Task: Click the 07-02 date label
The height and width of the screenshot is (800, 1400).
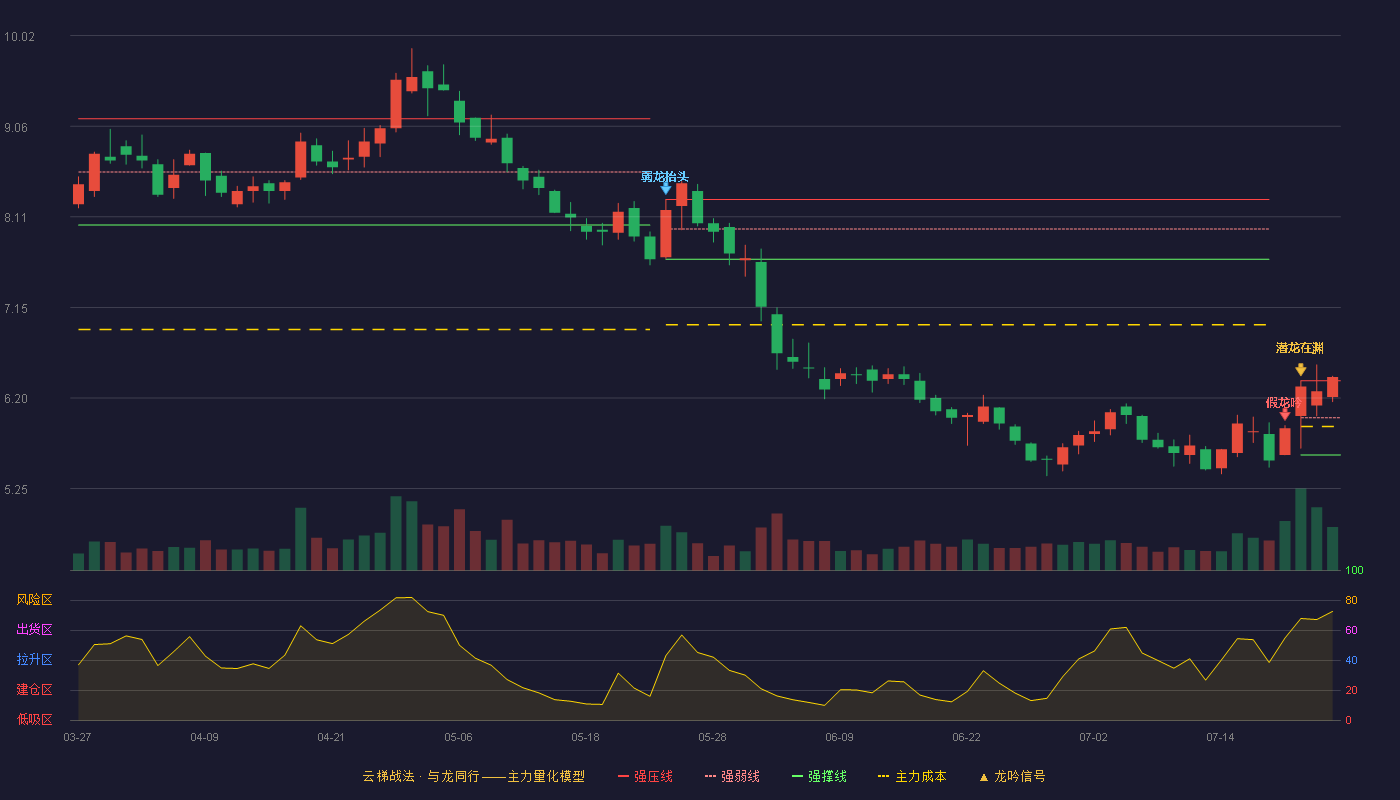Action: point(1093,737)
